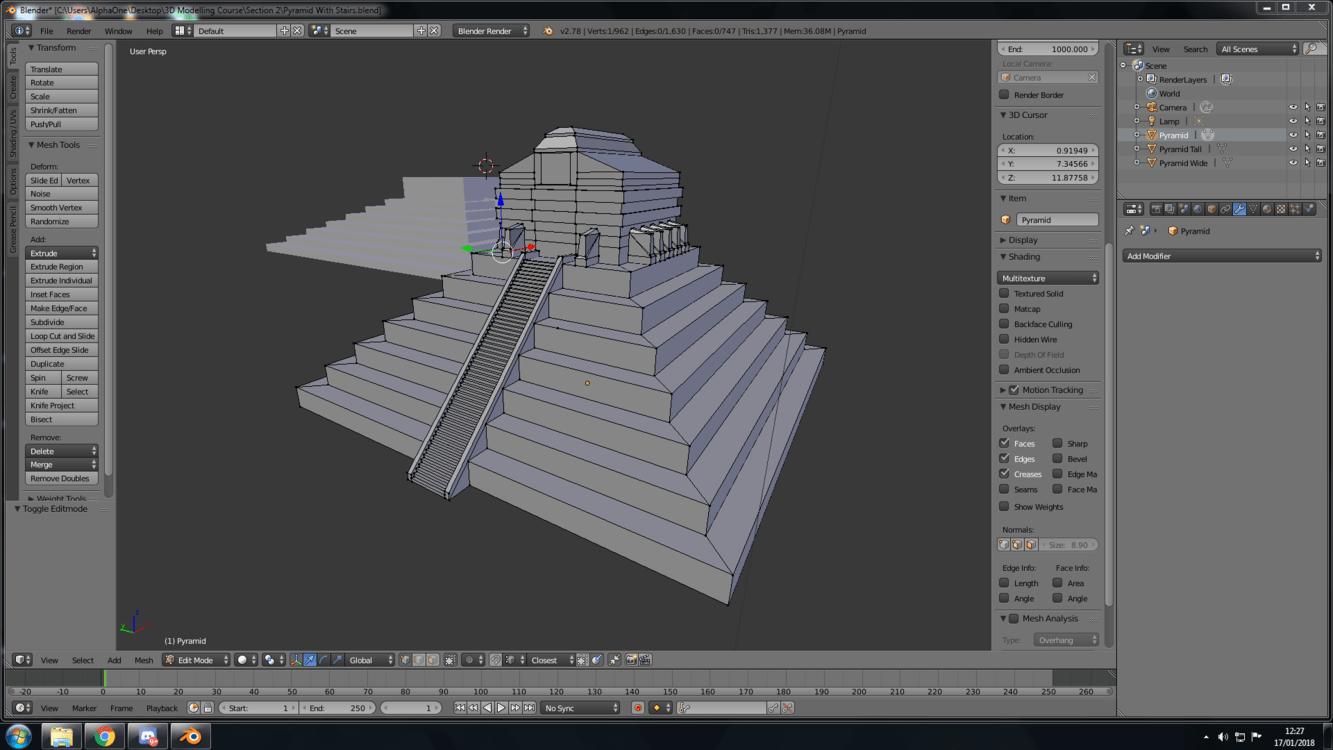Viewport: 1333px width, 750px height.
Task: Enable vertex select mode in 3D header
Action: [406, 660]
